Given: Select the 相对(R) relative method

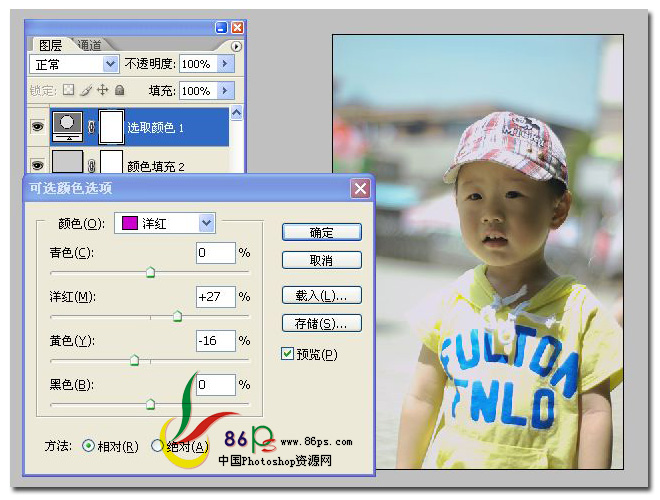Looking at the screenshot, I should pyautogui.click(x=88, y=445).
